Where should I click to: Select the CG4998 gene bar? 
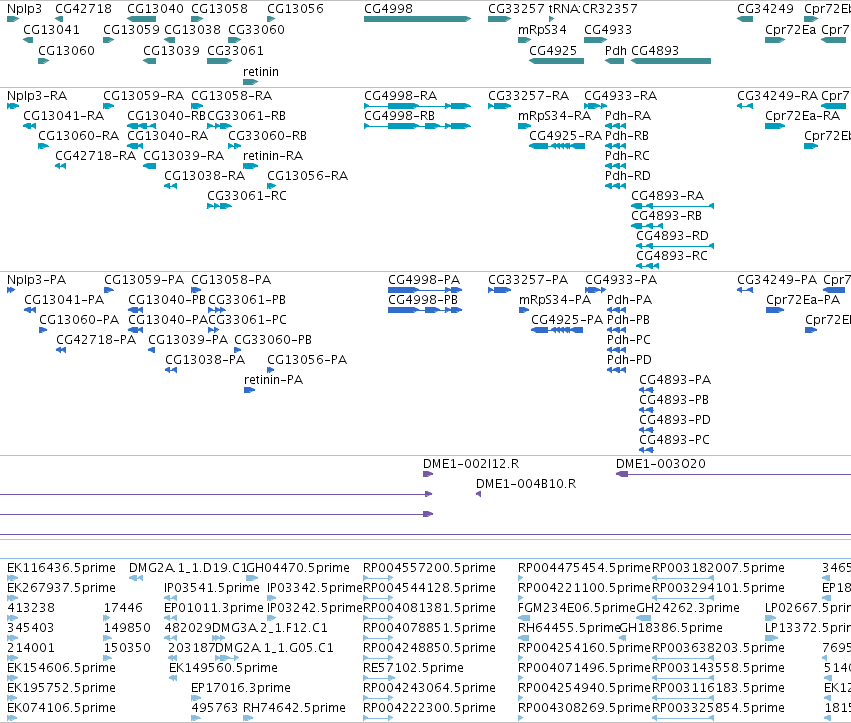click(417, 19)
